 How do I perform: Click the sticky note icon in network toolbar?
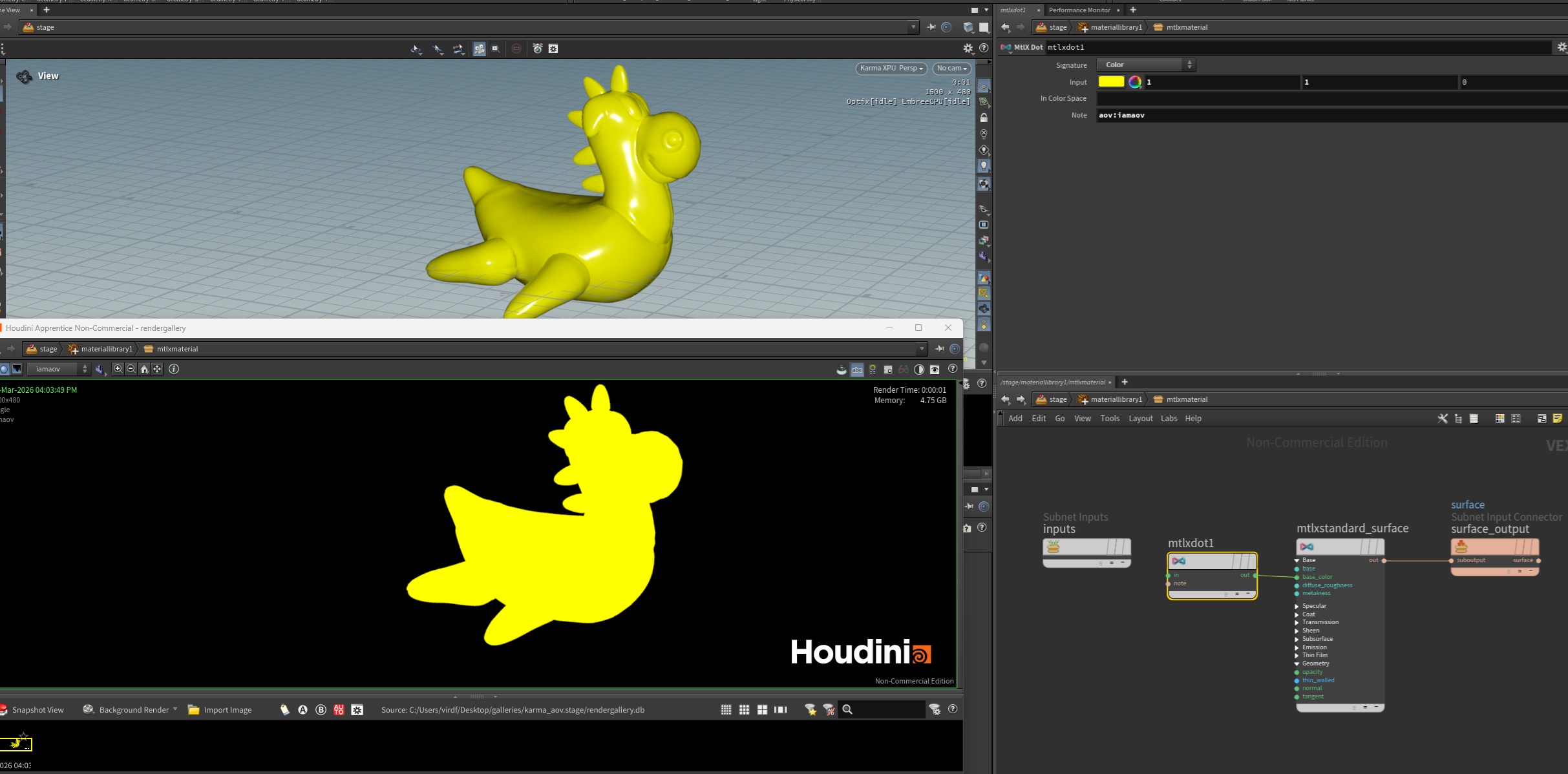pyautogui.click(x=1557, y=419)
